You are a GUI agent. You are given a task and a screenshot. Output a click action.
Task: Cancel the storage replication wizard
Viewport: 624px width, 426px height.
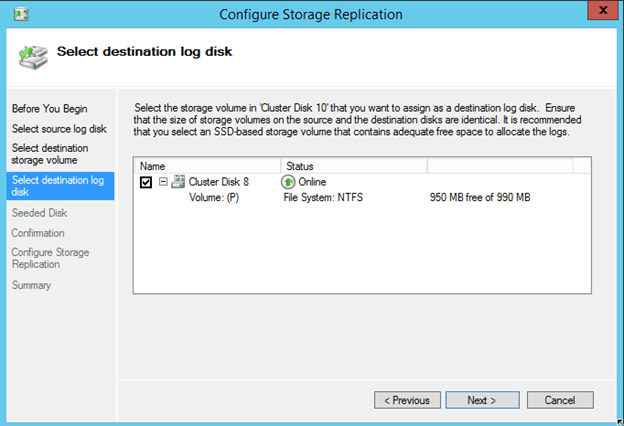point(559,400)
